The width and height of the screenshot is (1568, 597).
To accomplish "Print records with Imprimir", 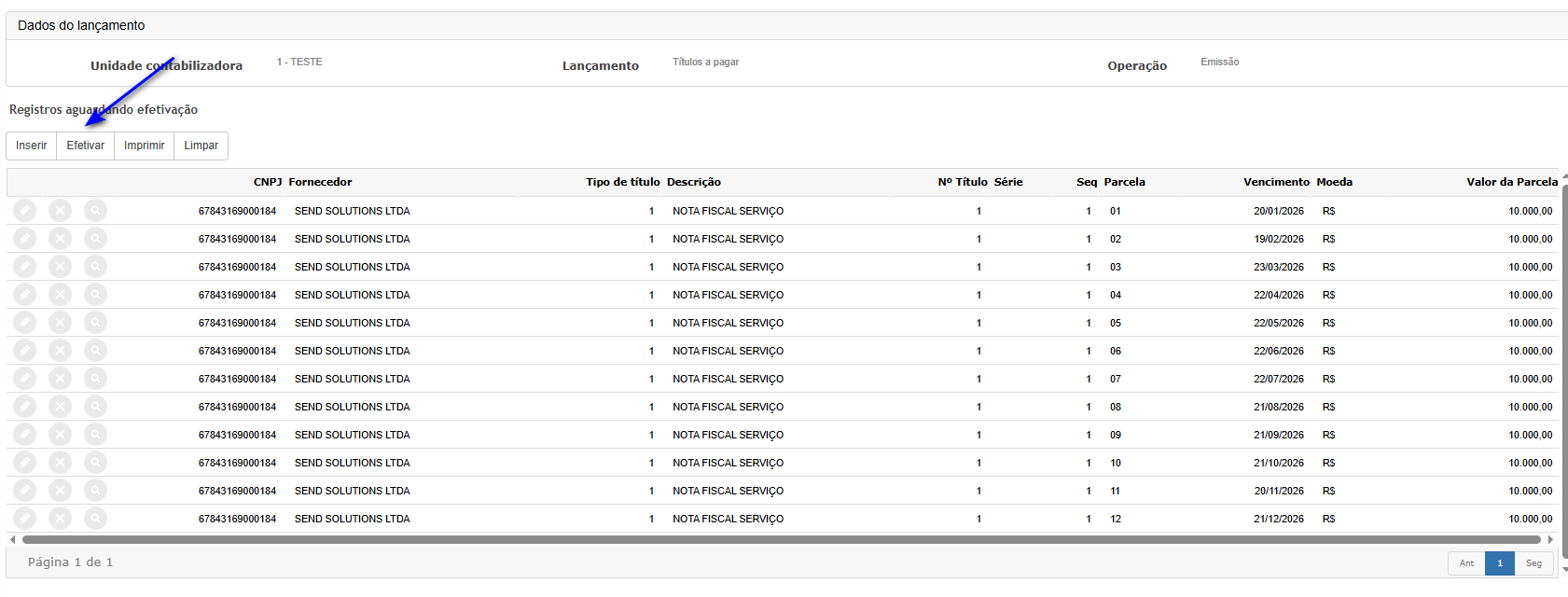I will coord(144,146).
